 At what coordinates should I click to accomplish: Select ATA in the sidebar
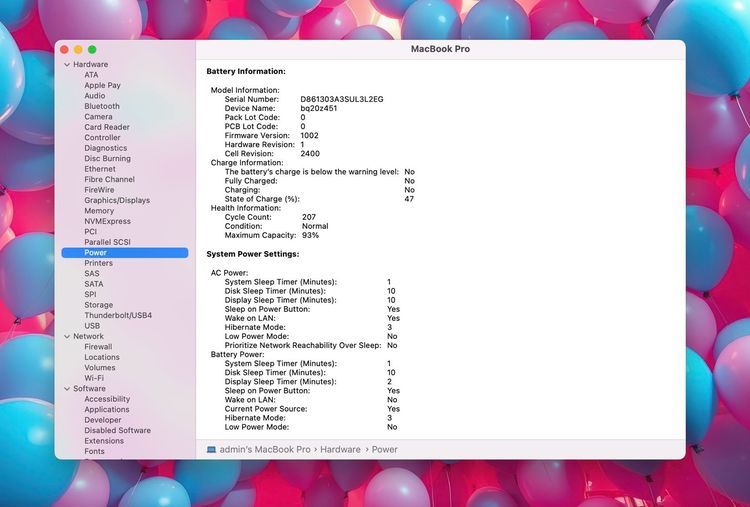[x=91, y=75]
